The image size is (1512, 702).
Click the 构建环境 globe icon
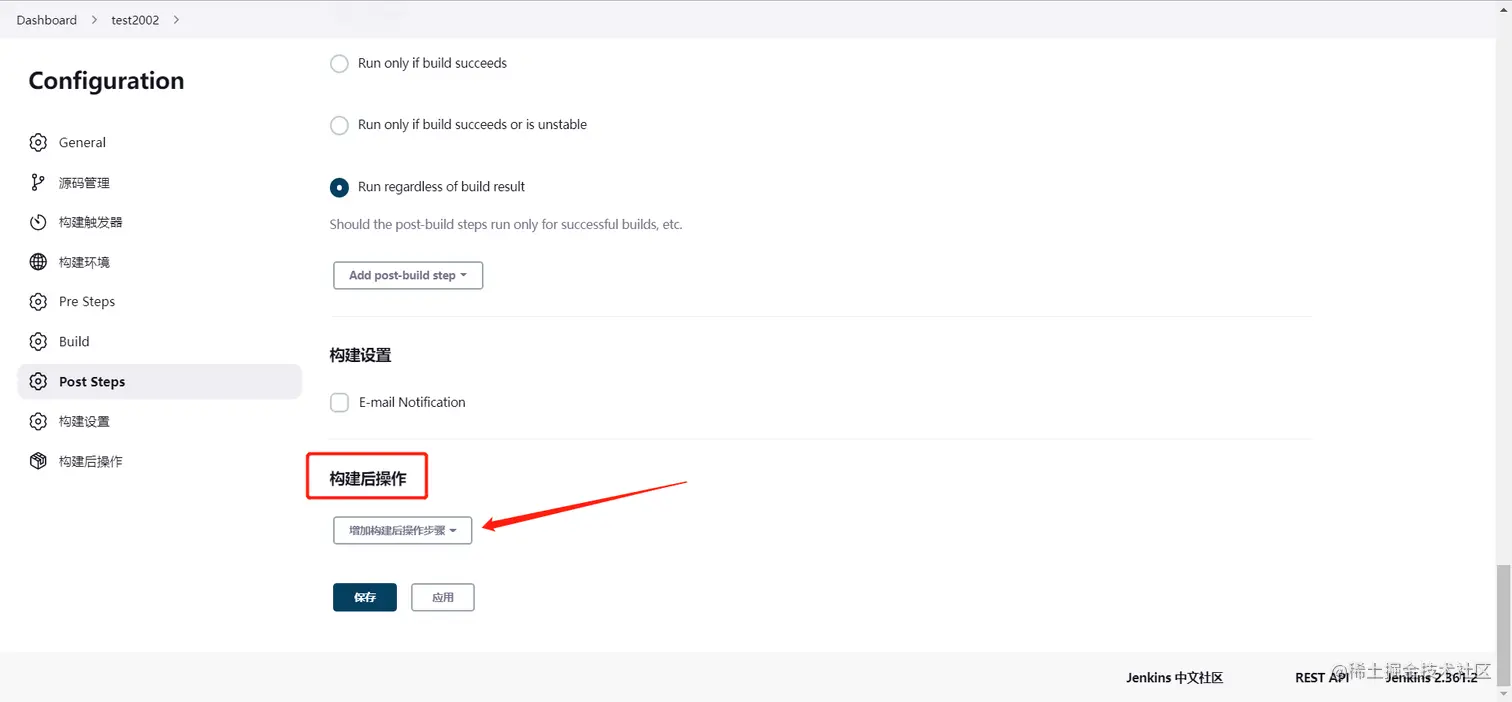pos(38,262)
